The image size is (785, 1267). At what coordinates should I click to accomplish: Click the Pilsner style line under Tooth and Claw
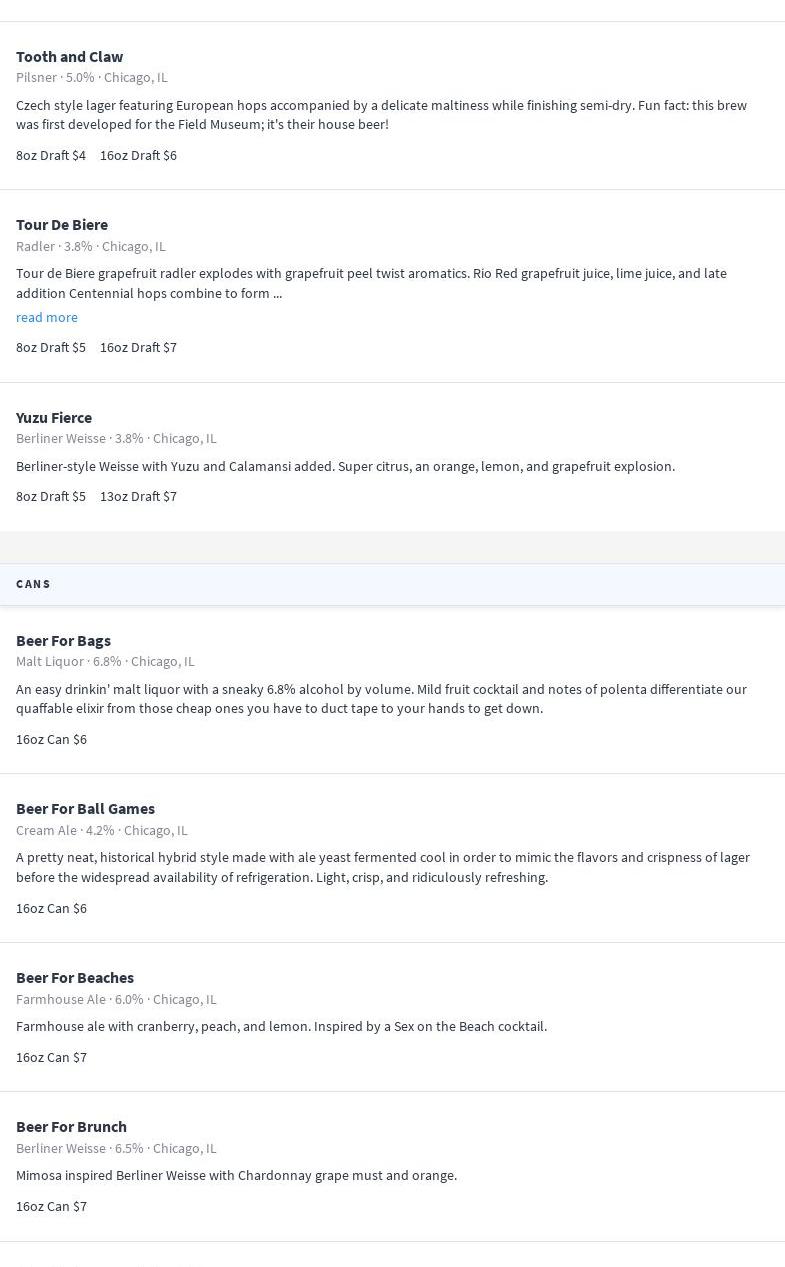92,77
